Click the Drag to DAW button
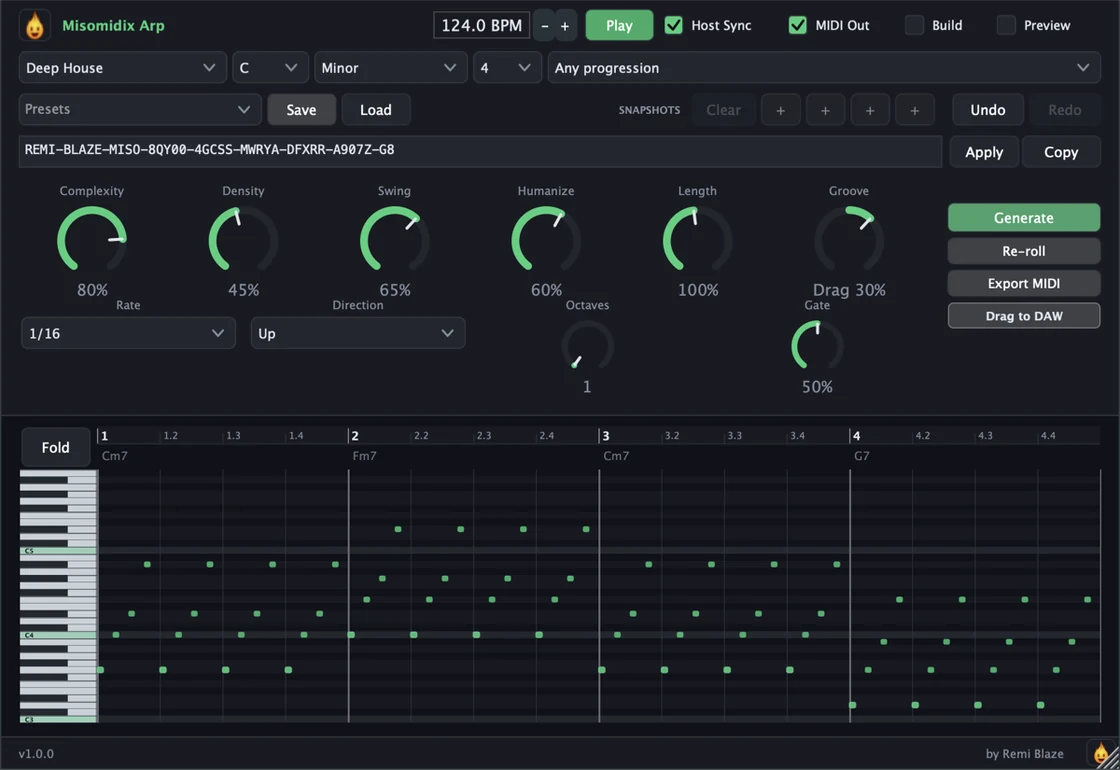The height and width of the screenshot is (770, 1120). coord(1024,316)
